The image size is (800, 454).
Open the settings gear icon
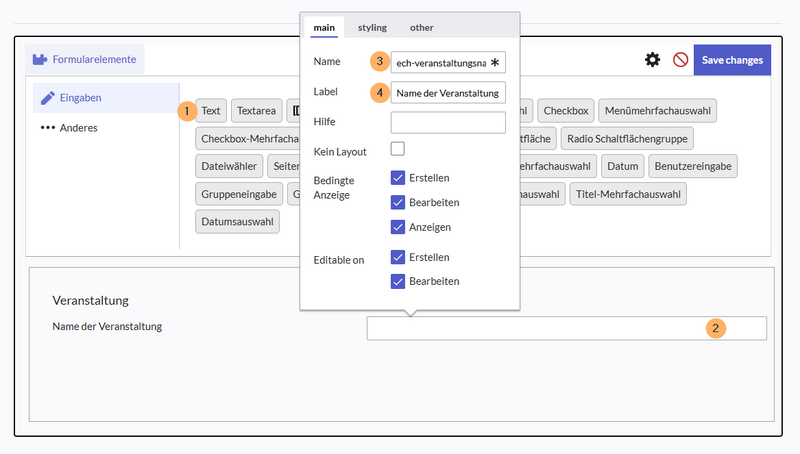pyautogui.click(x=652, y=60)
